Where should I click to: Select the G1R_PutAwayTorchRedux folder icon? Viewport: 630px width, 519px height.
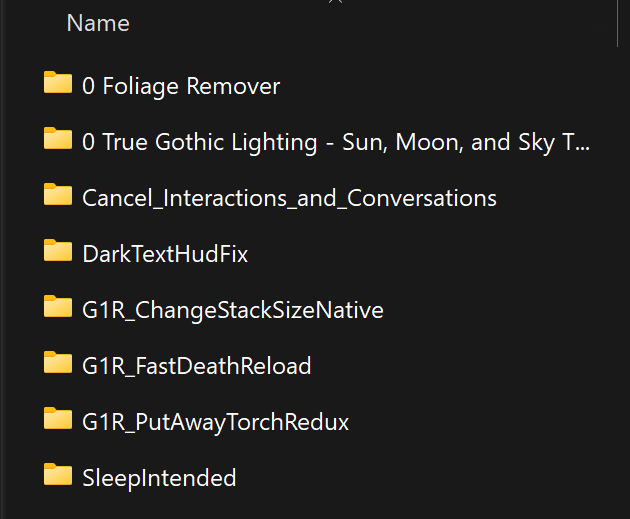point(58,419)
